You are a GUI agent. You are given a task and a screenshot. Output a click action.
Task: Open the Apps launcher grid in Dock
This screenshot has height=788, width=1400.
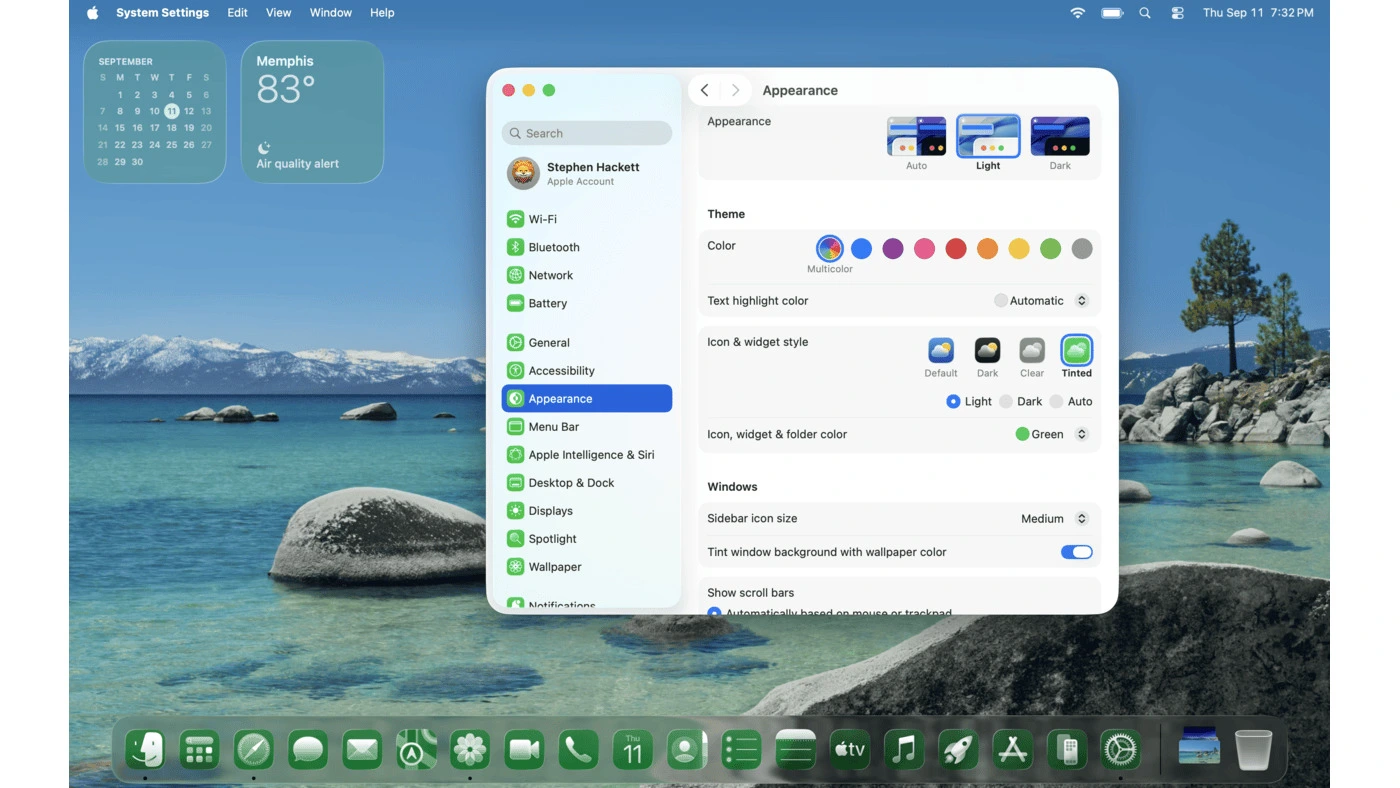coord(199,749)
